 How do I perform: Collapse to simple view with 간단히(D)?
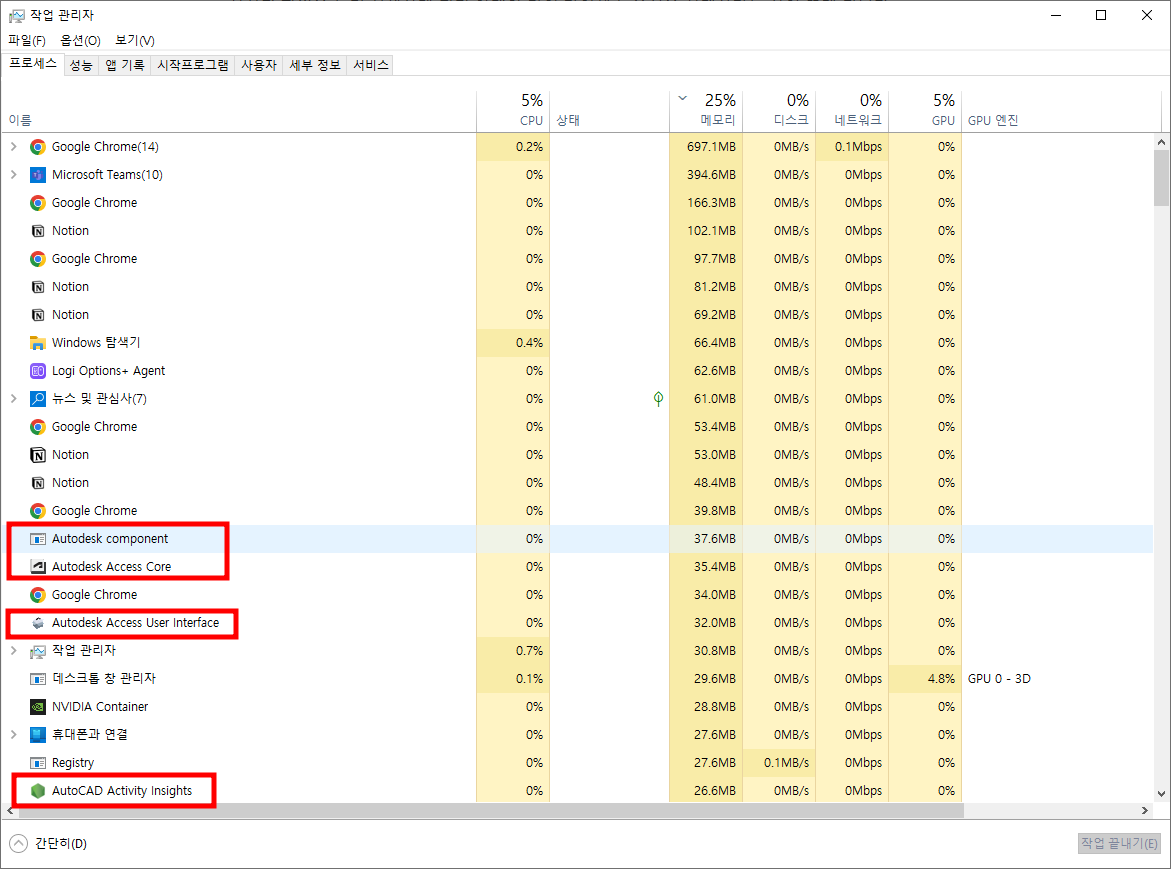[x=48, y=843]
